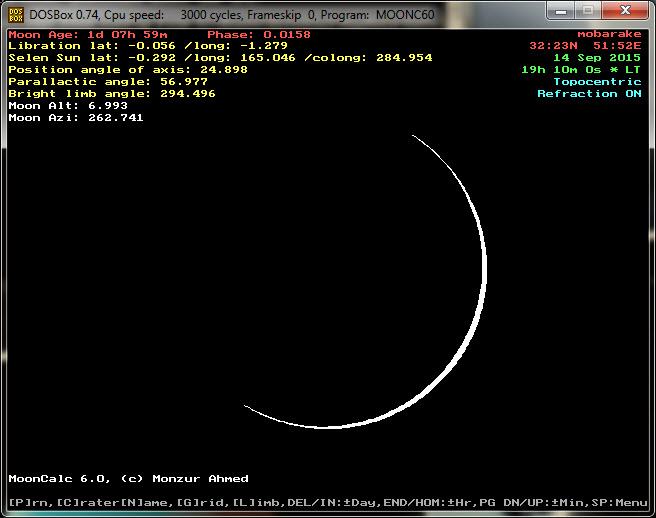Click 'Position angle of axis: 24.898'
The height and width of the screenshot is (518, 656).
[x=128, y=70]
